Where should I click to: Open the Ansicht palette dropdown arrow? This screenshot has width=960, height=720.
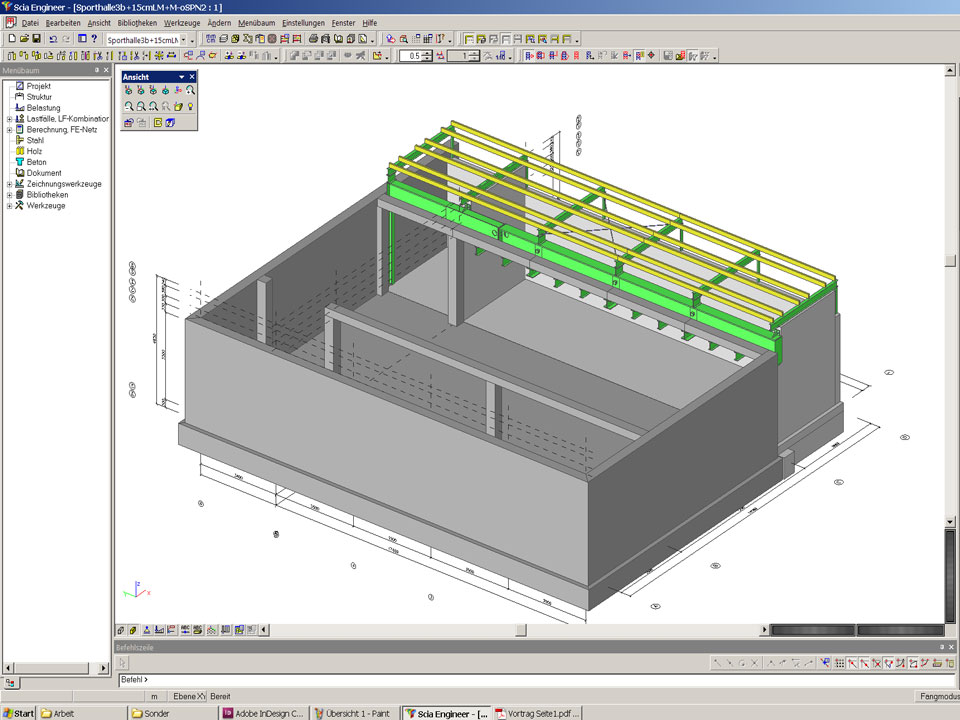(x=181, y=76)
